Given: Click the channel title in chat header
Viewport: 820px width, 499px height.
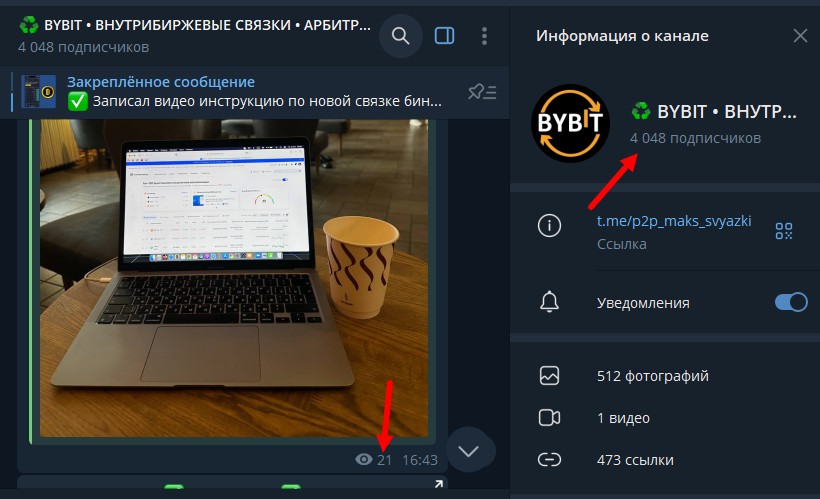Looking at the screenshot, I should pos(207,25).
